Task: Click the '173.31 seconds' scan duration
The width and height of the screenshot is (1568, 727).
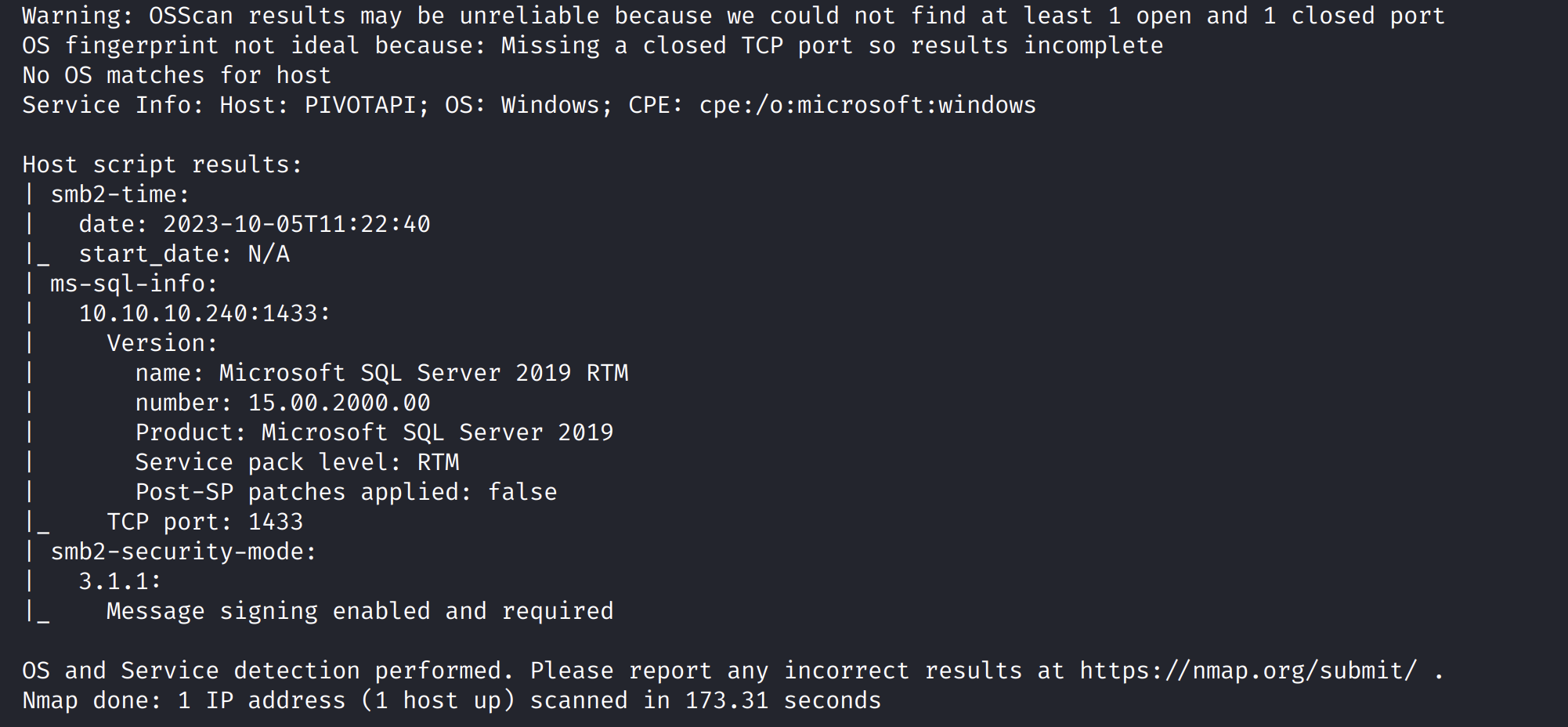Action: pos(783,700)
